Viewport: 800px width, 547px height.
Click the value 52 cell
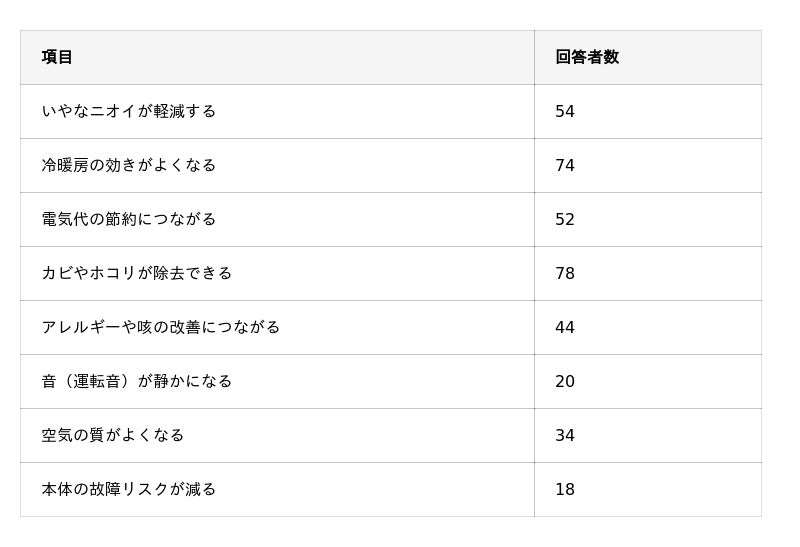[565, 219]
